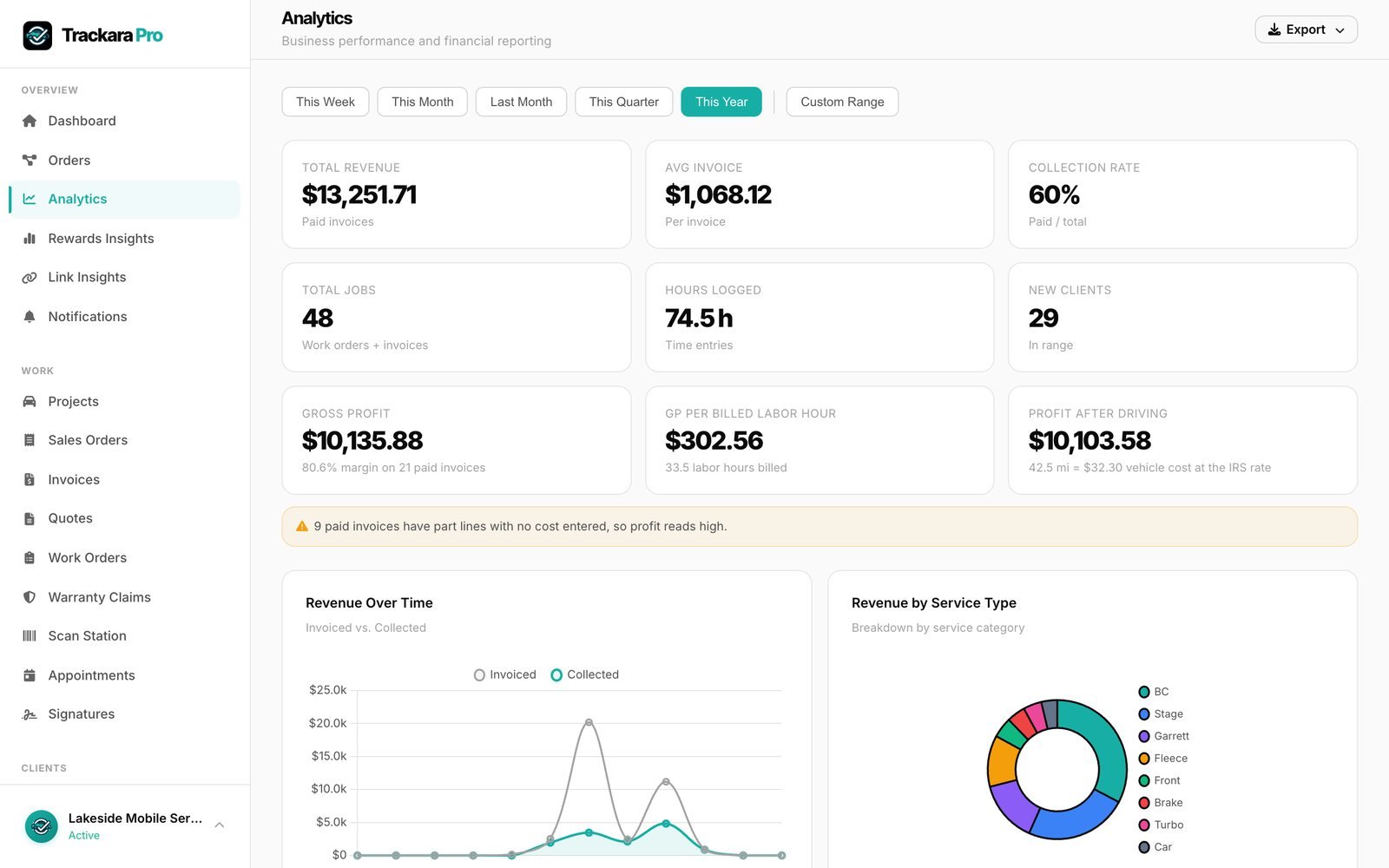Click the Link Insights chain icon
Screen dimensions: 1389x868
(x=30, y=278)
